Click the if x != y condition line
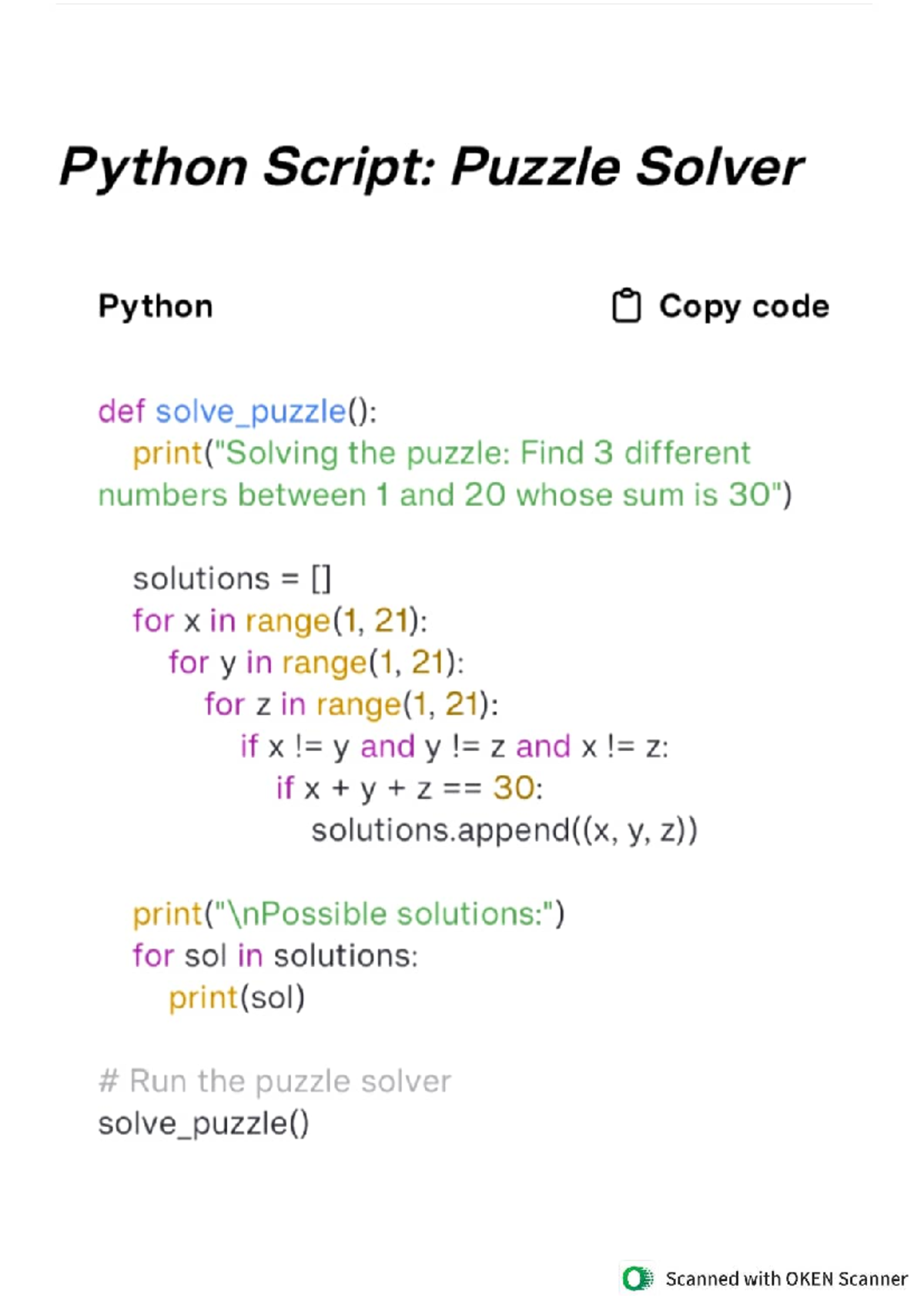Screen dimensions: 924x1308 point(454,746)
